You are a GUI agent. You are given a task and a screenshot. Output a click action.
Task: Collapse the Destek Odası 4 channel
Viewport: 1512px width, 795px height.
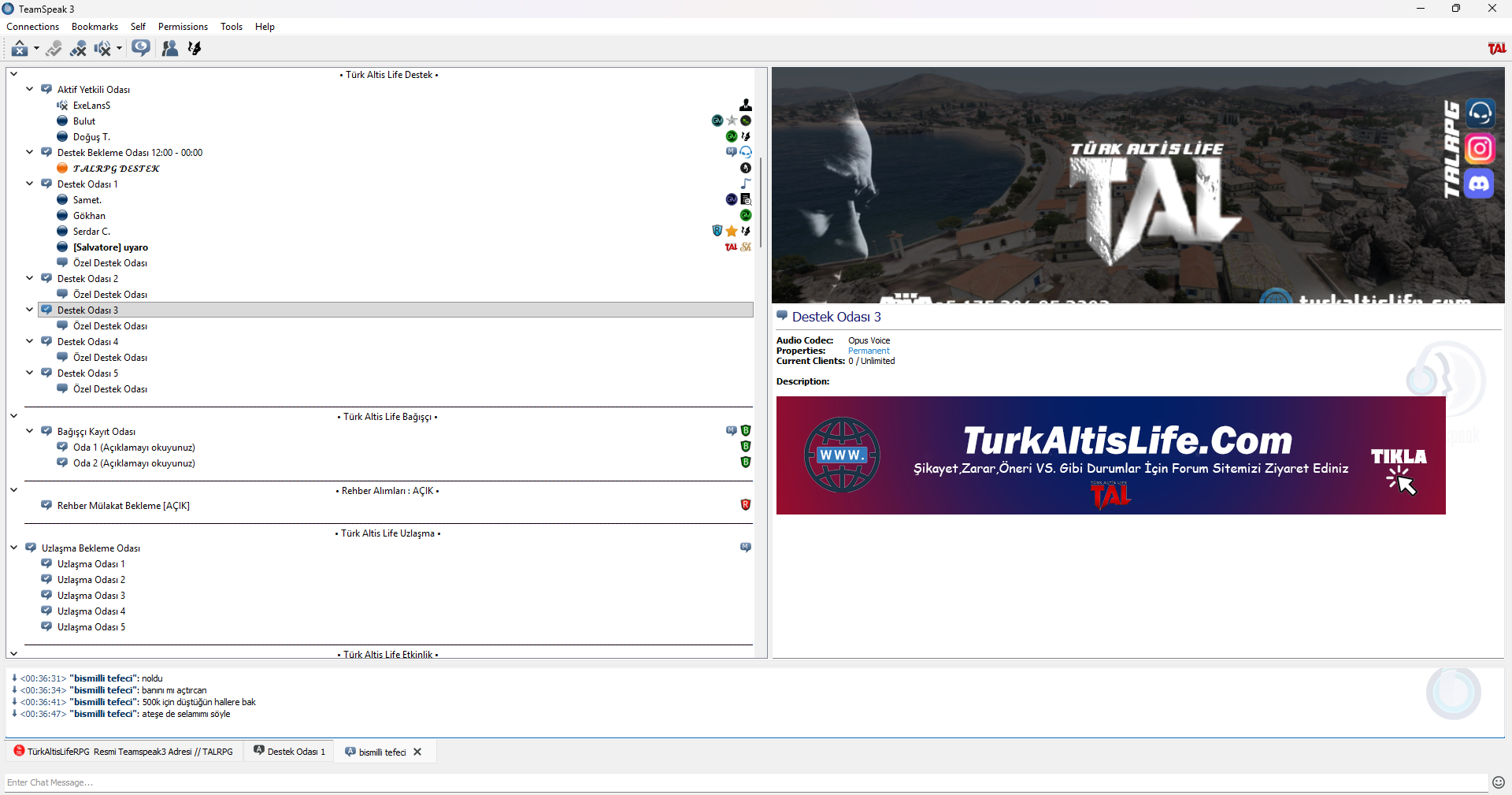29,341
